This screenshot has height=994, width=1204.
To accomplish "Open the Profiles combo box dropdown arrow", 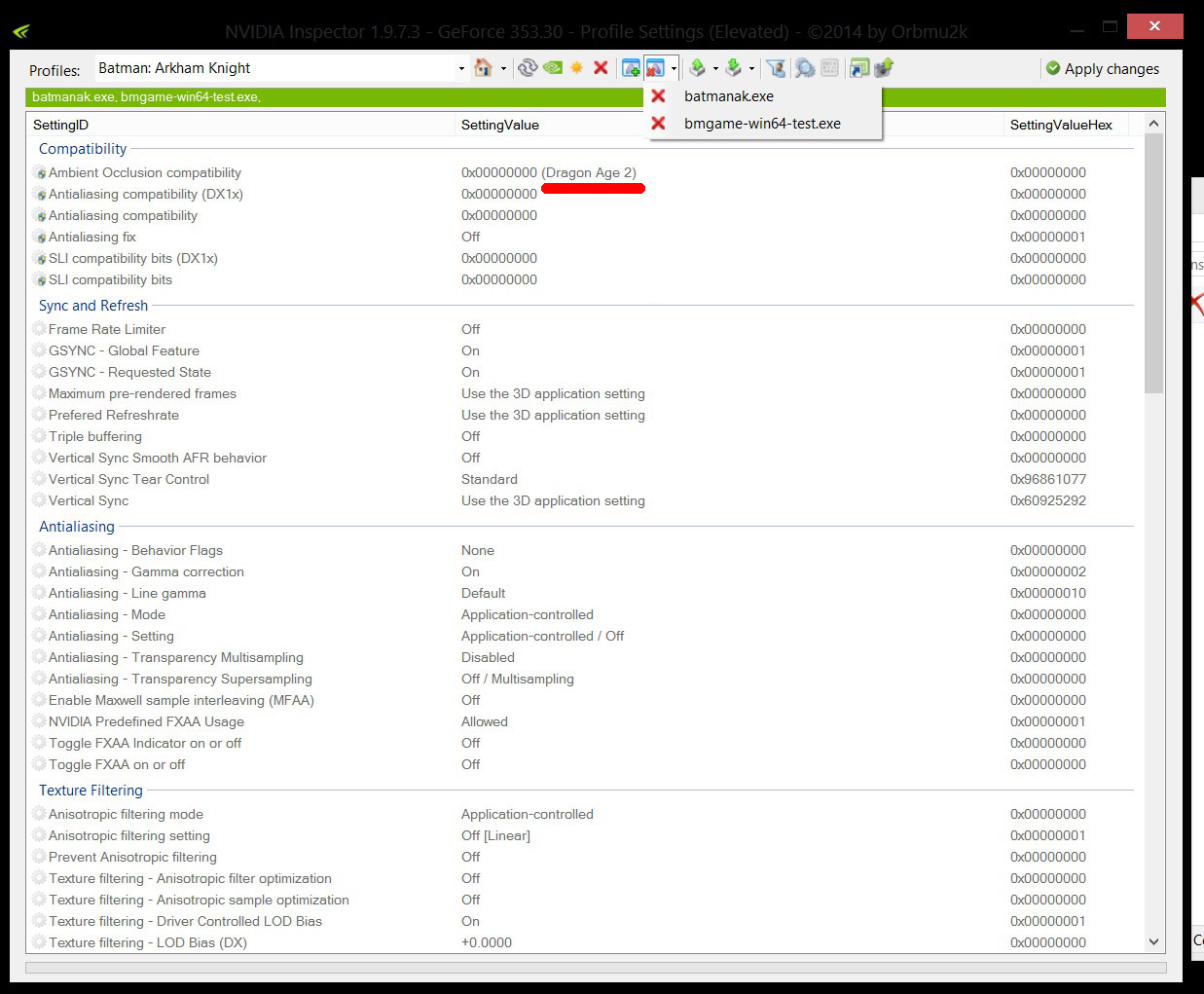I will coord(461,69).
